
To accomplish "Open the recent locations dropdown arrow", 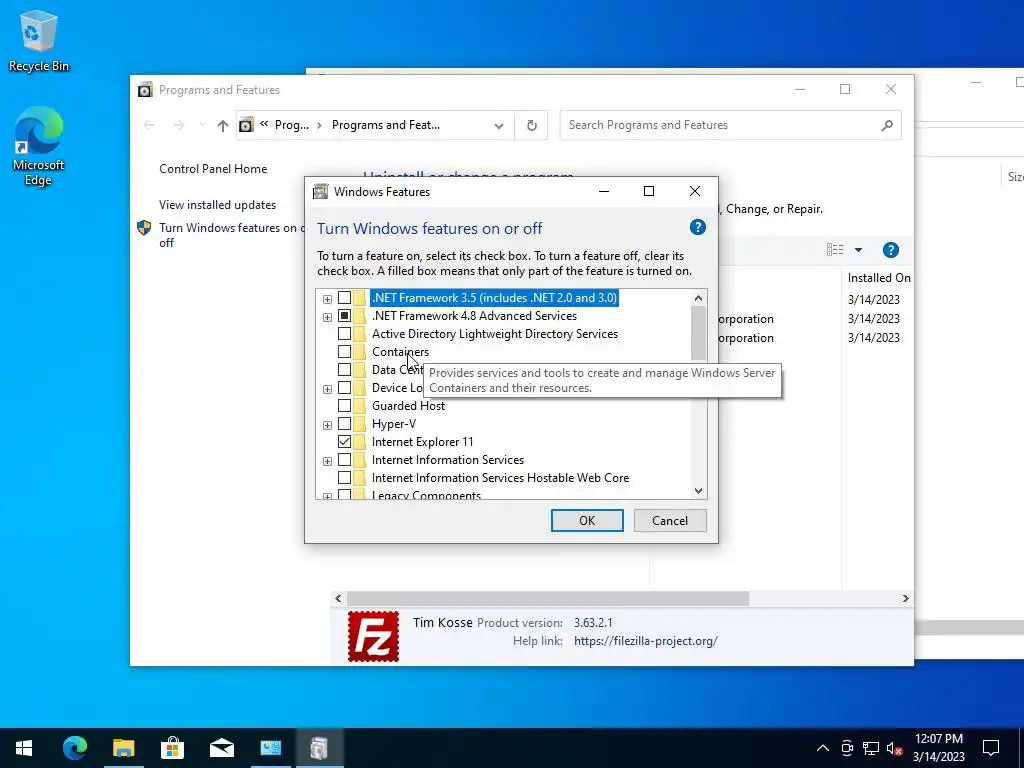I will tap(202, 125).
